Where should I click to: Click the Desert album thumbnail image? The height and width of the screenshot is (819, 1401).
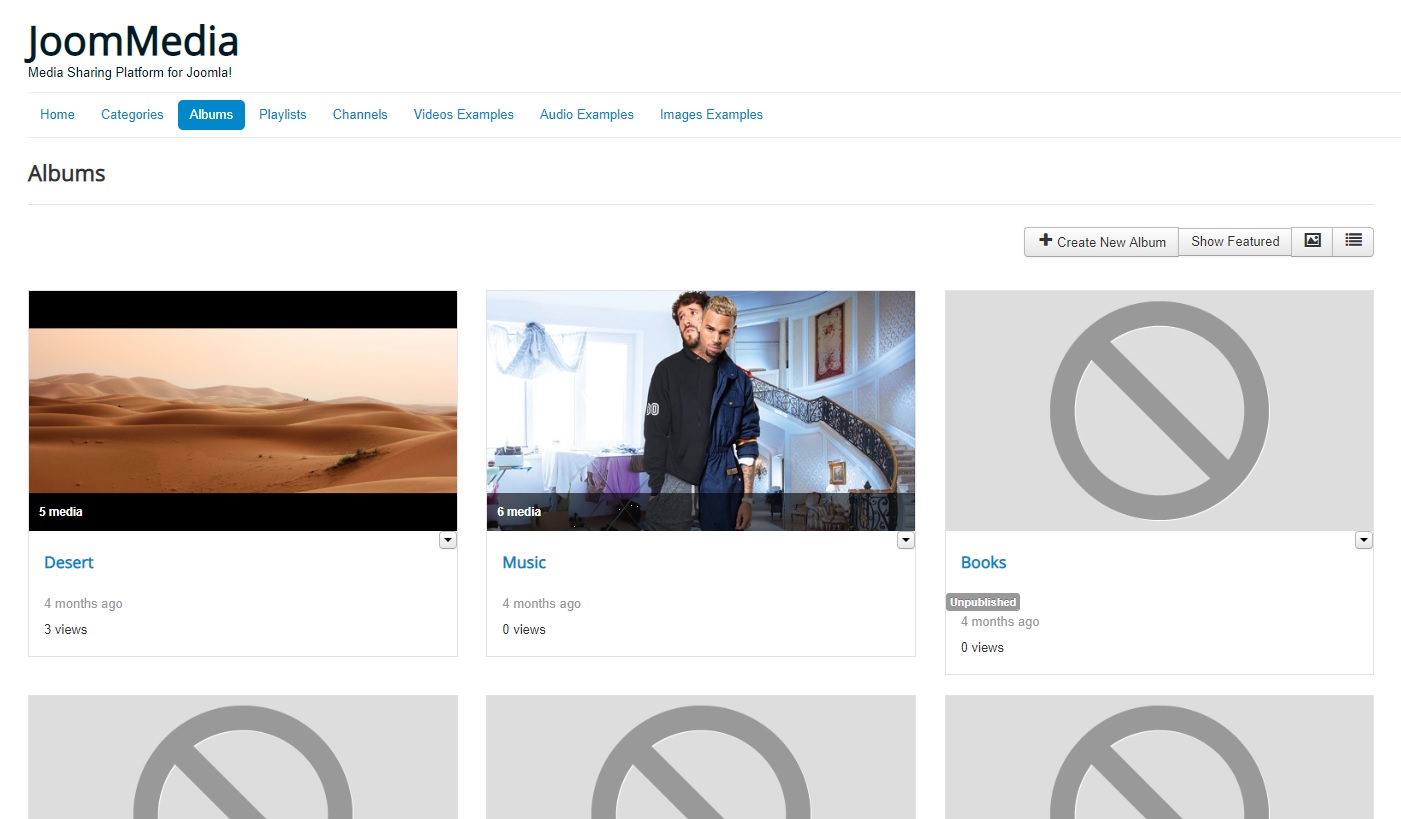tap(243, 410)
